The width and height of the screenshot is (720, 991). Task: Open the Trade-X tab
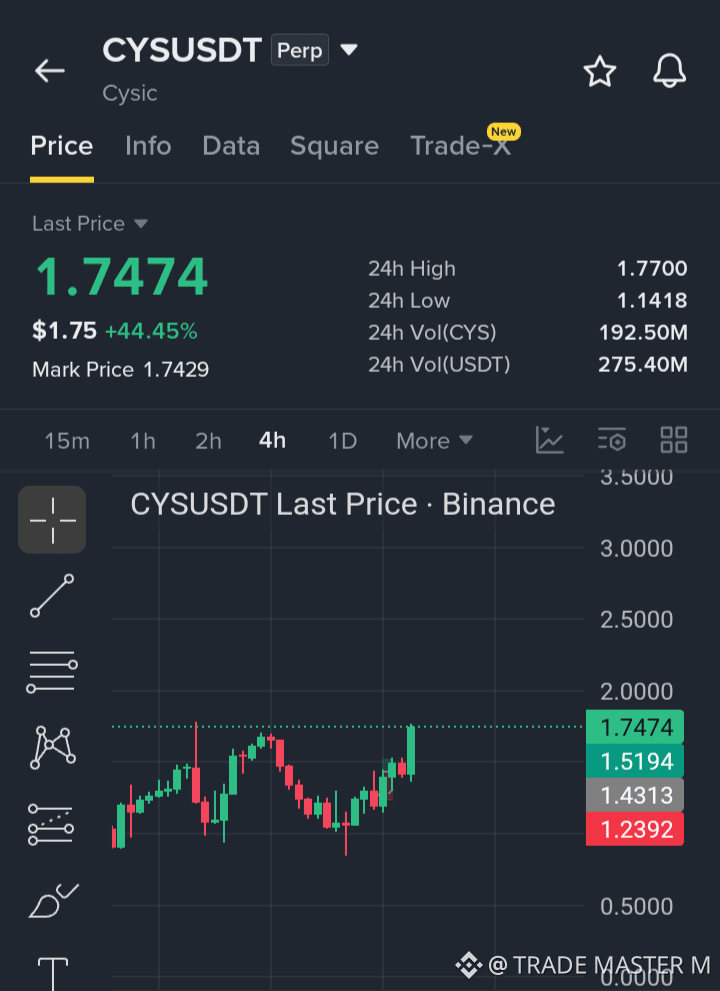[x=460, y=146]
